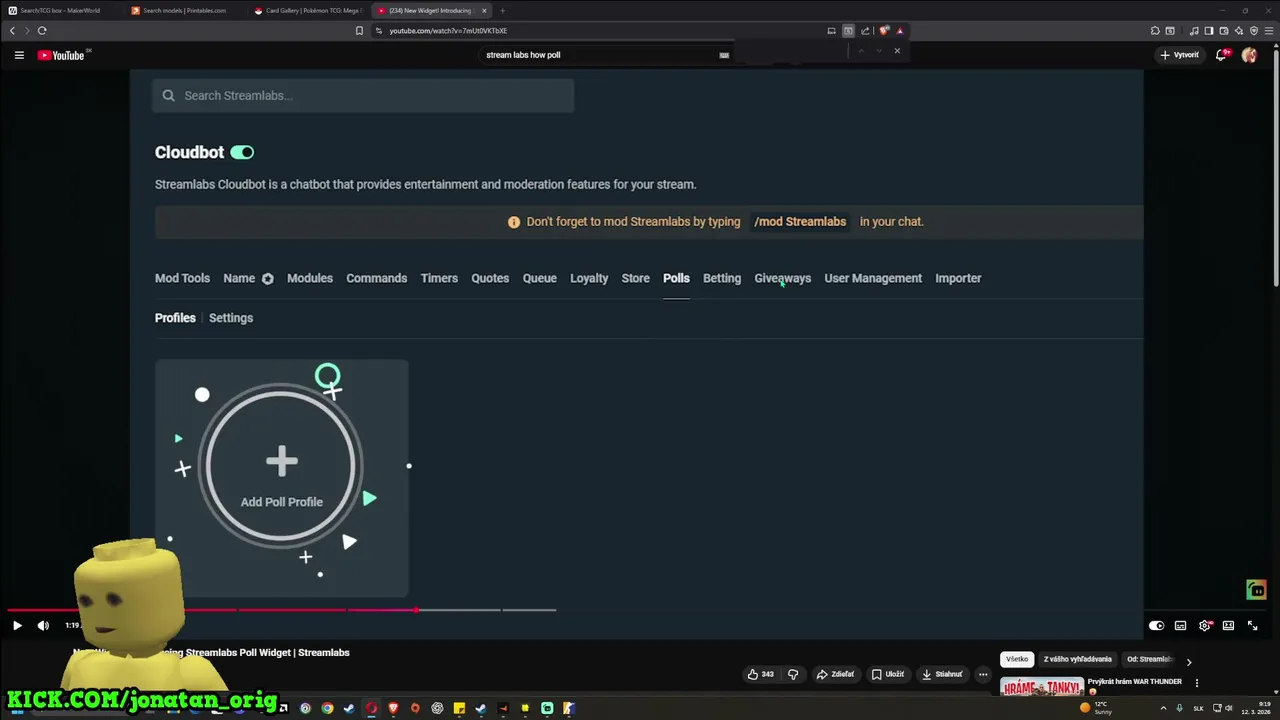The width and height of the screenshot is (1280, 720).
Task: Switch to the Importer tab
Action: coord(958,278)
